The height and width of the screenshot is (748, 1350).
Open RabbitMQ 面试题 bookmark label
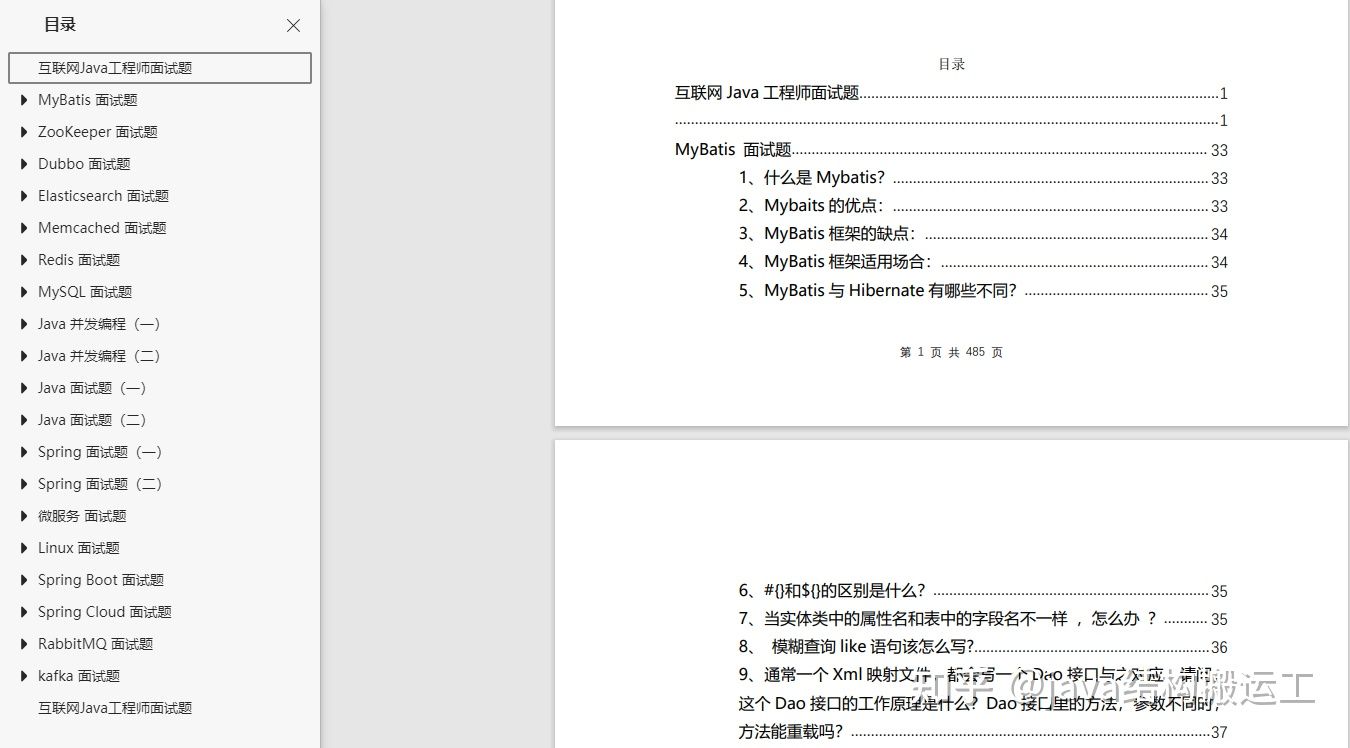pyautogui.click(x=96, y=644)
